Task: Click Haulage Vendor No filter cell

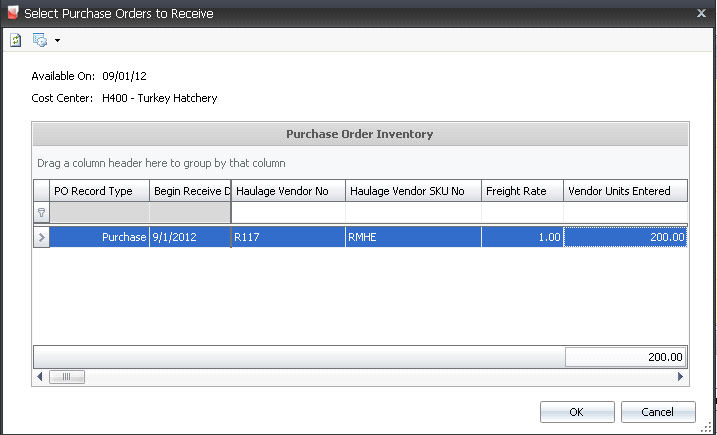Action: [x=289, y=213]
